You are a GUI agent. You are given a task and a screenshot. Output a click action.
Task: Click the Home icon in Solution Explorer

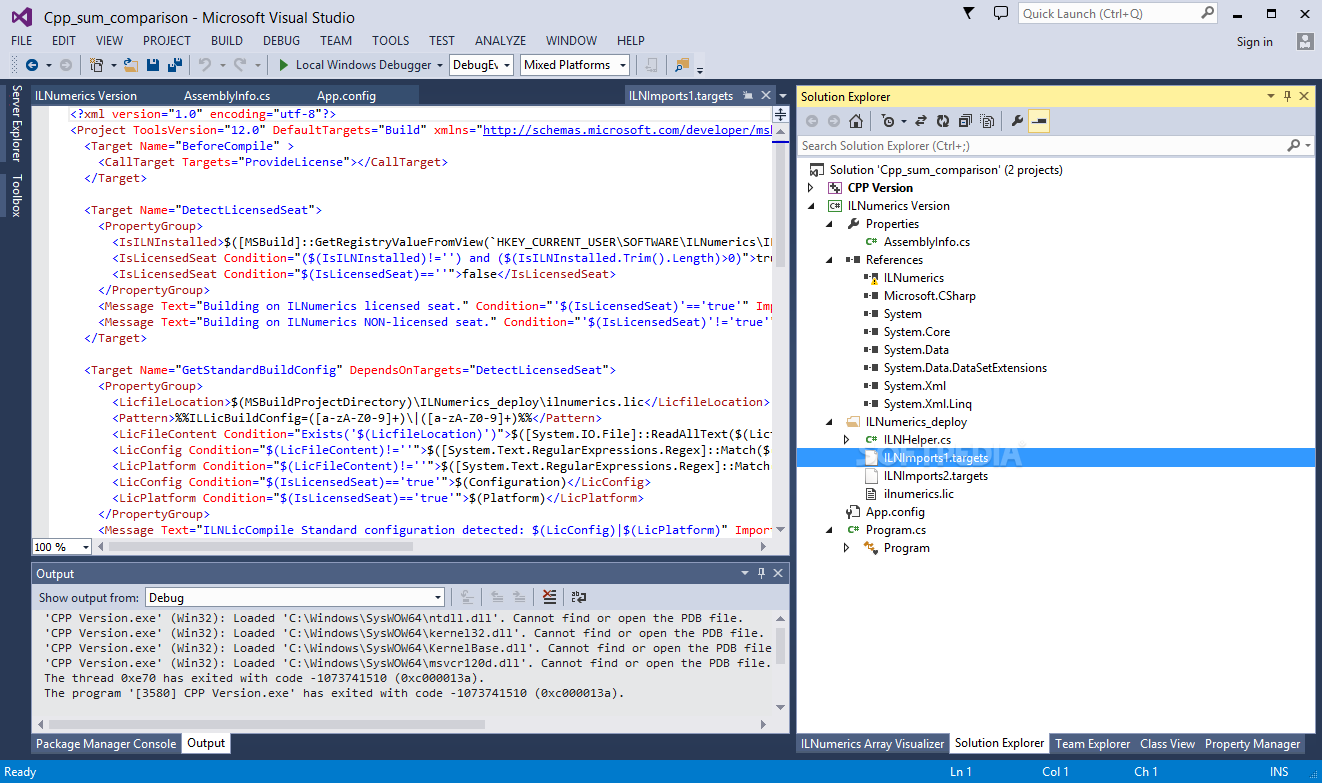[856, 121]
